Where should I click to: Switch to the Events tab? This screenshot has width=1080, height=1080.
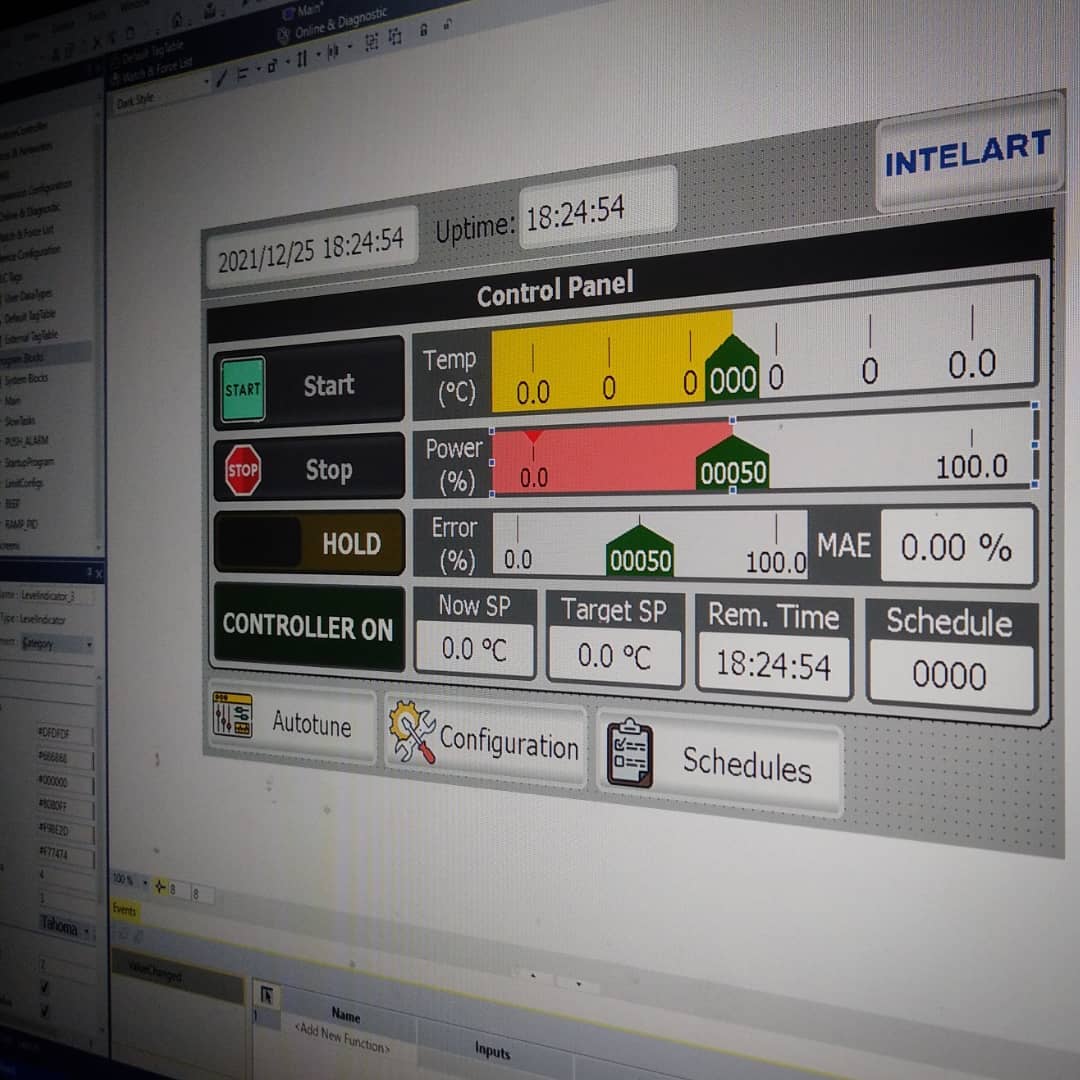pos(124,910)
